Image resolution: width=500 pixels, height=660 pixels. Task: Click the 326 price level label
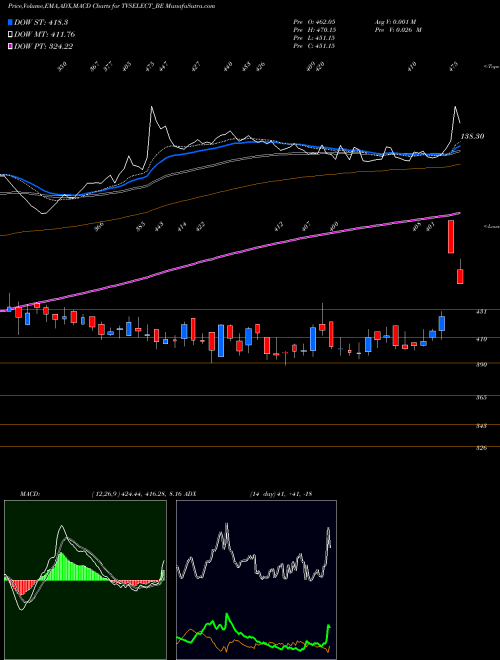point(482,448)
